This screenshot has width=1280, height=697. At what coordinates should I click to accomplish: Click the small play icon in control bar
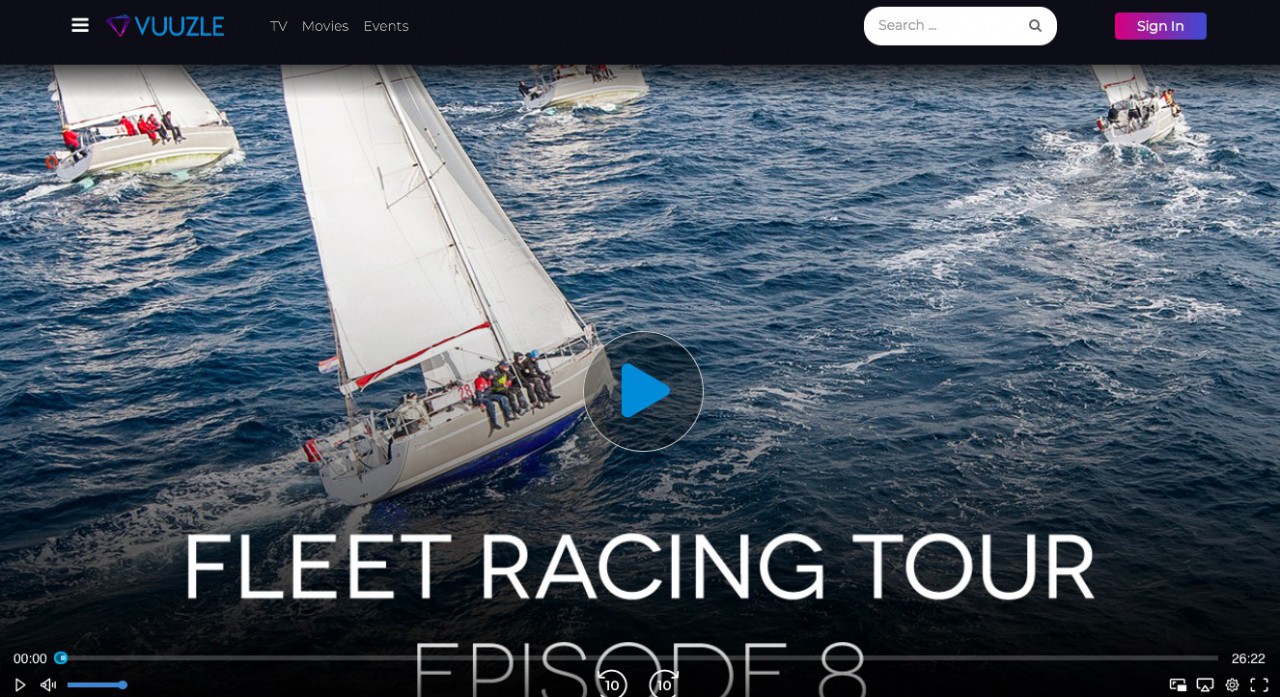pos(19,685)
